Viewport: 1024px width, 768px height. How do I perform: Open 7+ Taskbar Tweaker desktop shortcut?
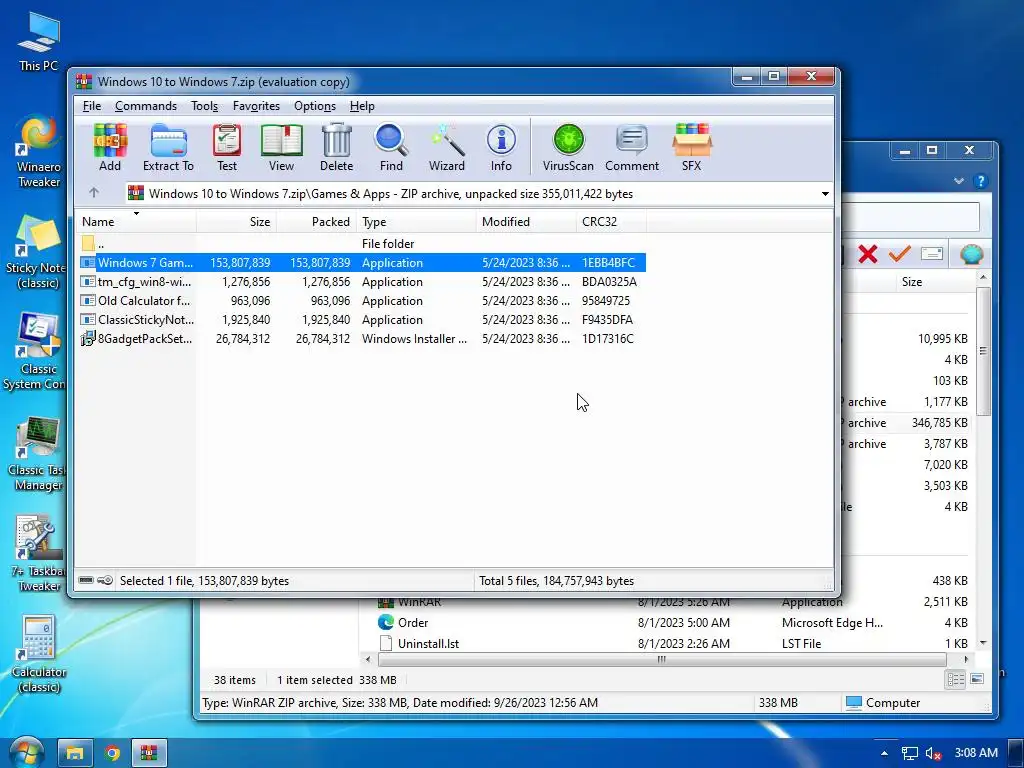38,554
